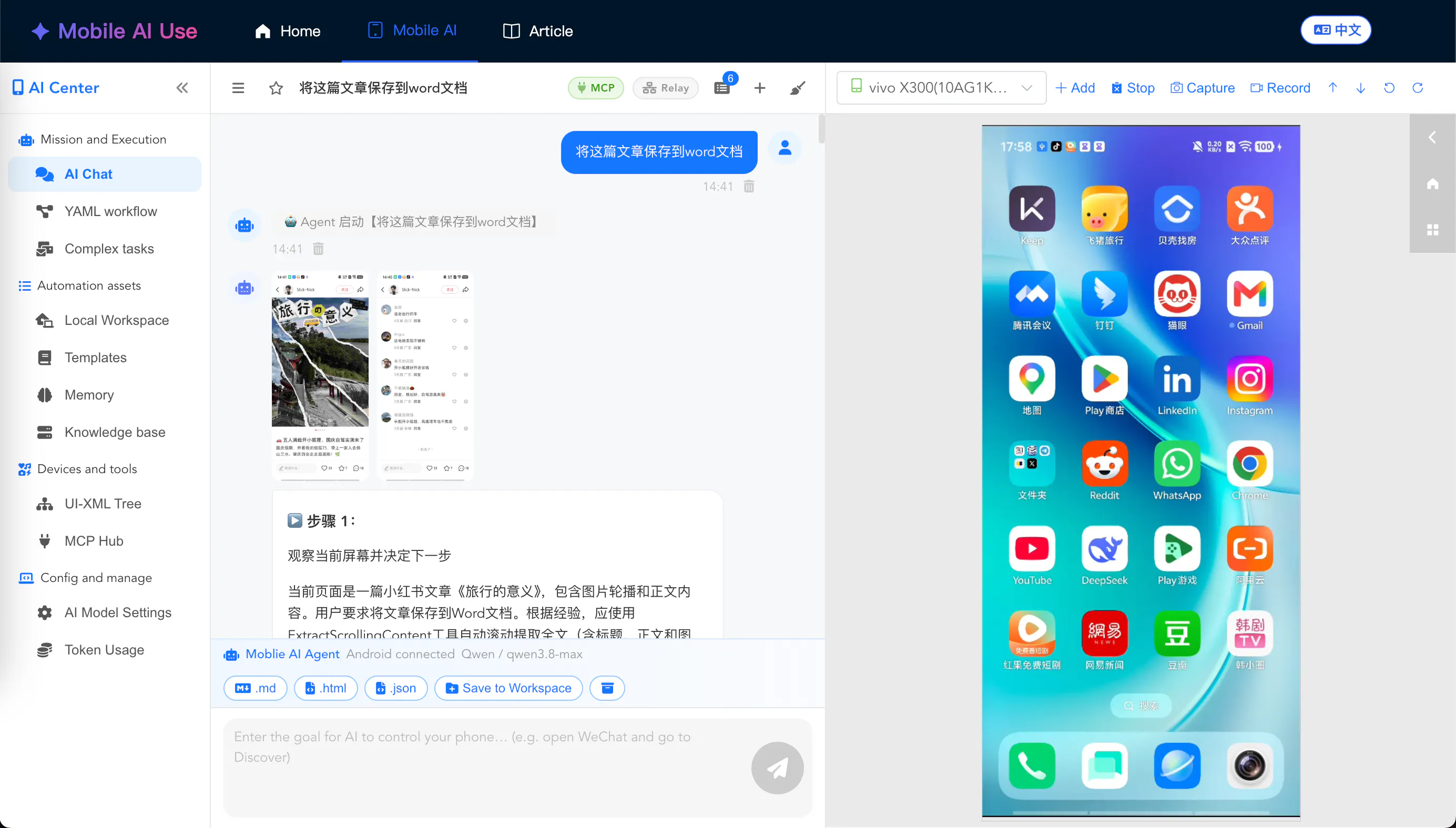This screenshot has width=1456, height=828.
Task: Click the counter-clockwise rotate icon
Action: click(x=1389, y=88)
